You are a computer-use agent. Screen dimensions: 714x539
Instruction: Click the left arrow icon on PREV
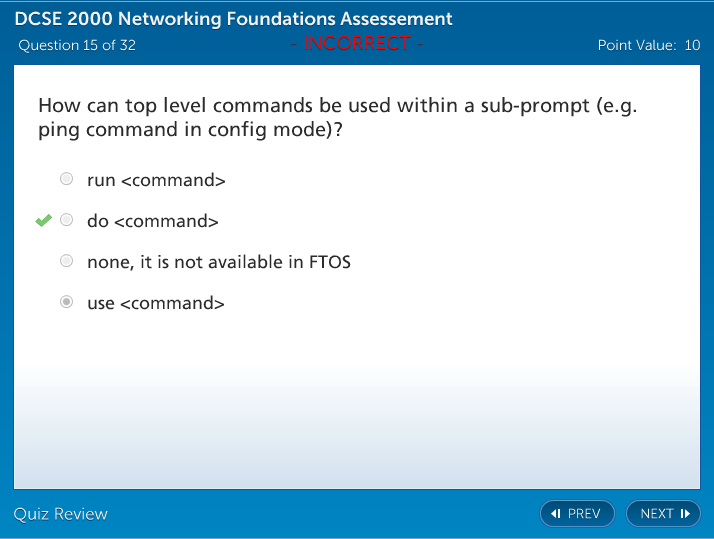point(556,514)
